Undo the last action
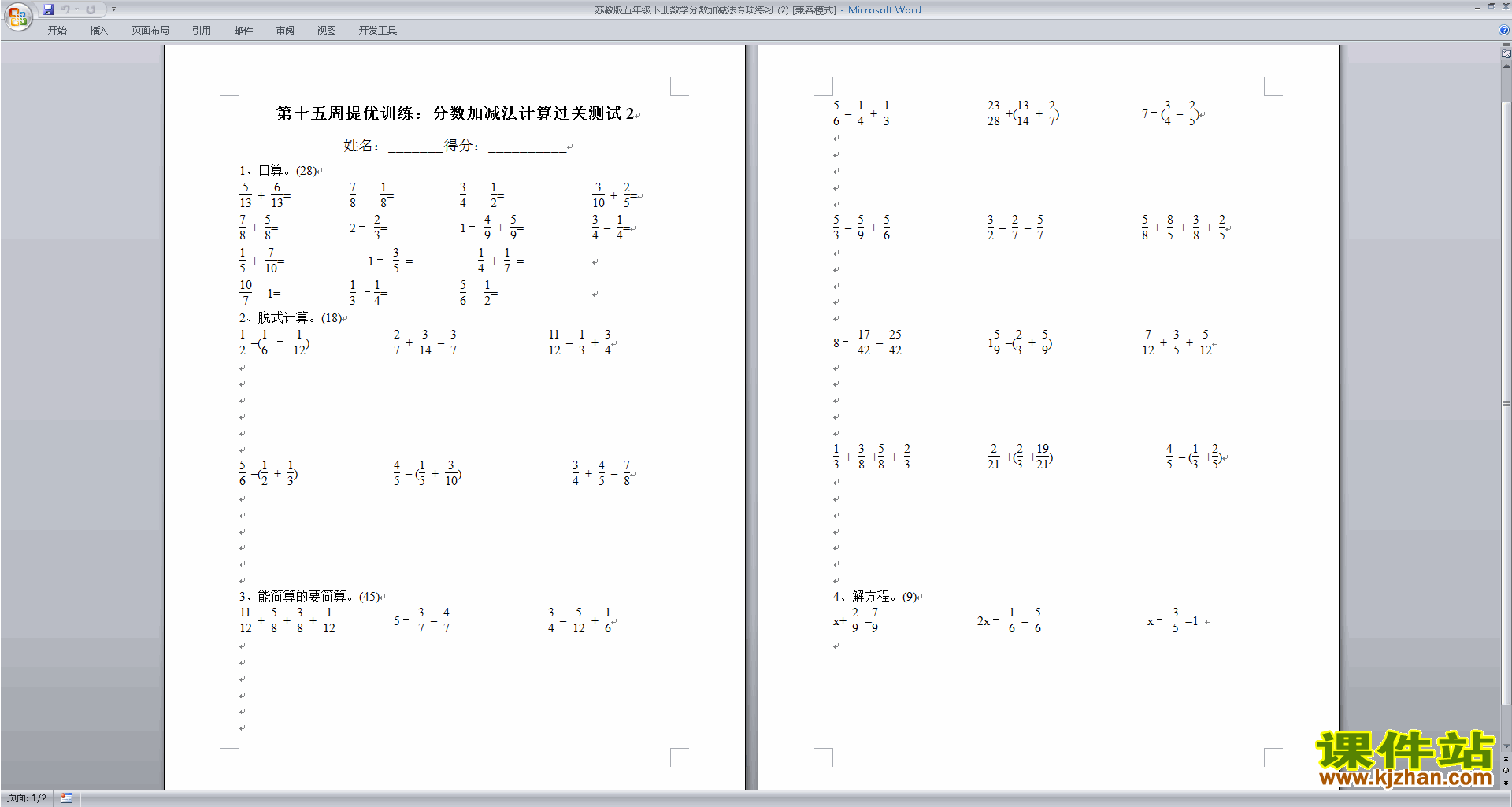Screen dimensions: 1512x807 65,9
